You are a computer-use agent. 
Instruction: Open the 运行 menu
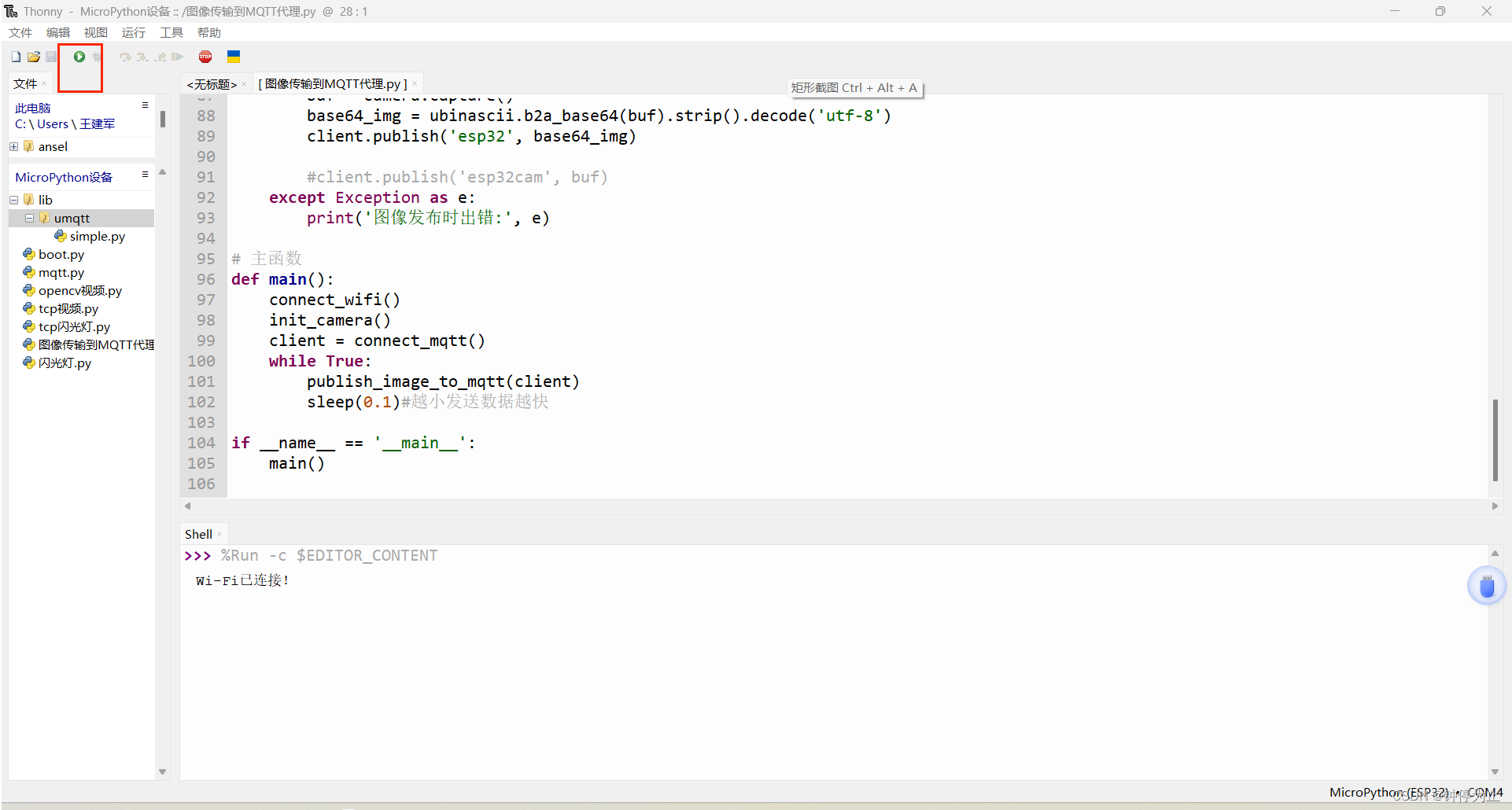134,32
